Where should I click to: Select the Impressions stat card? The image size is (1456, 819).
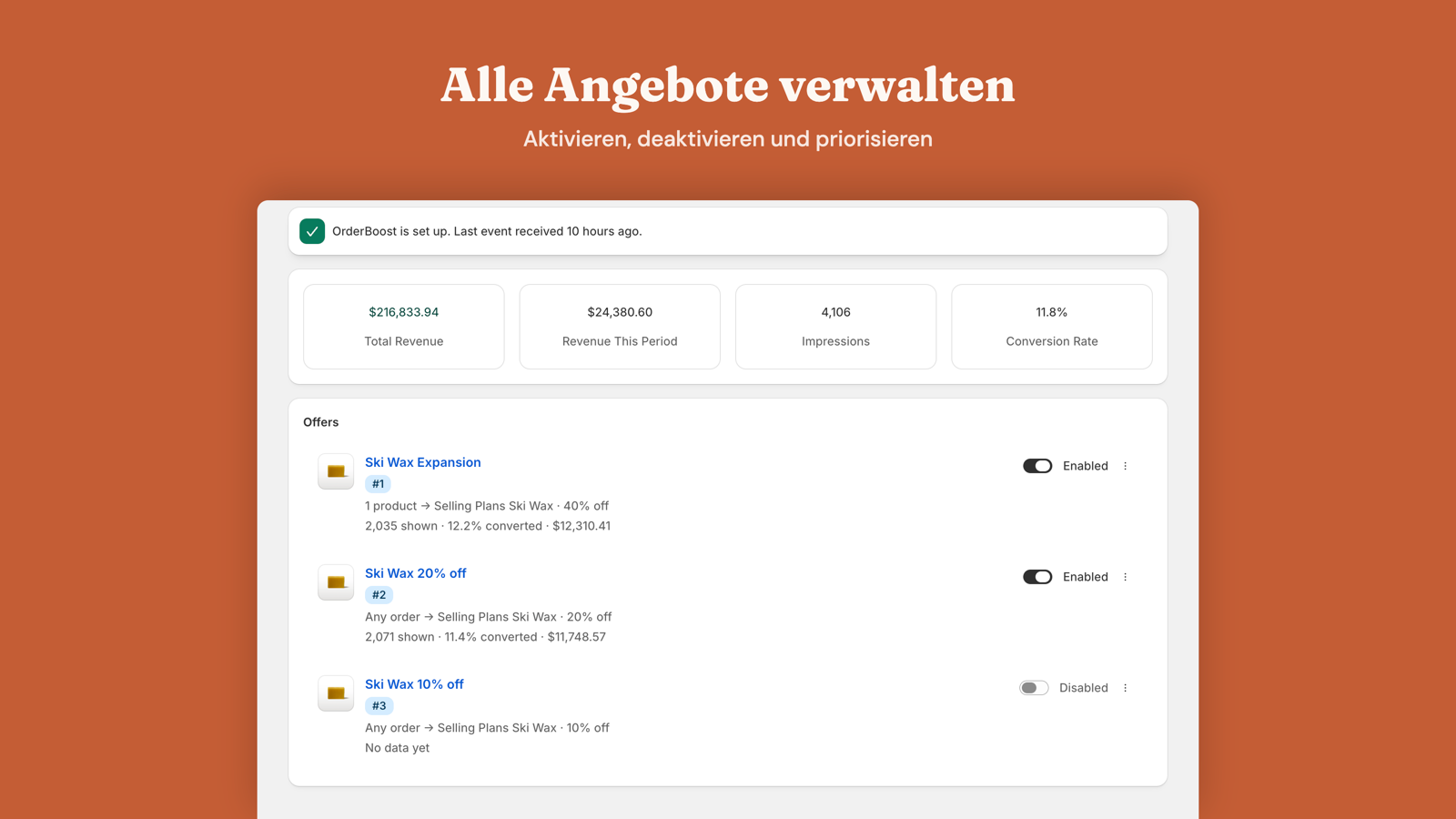835,327
